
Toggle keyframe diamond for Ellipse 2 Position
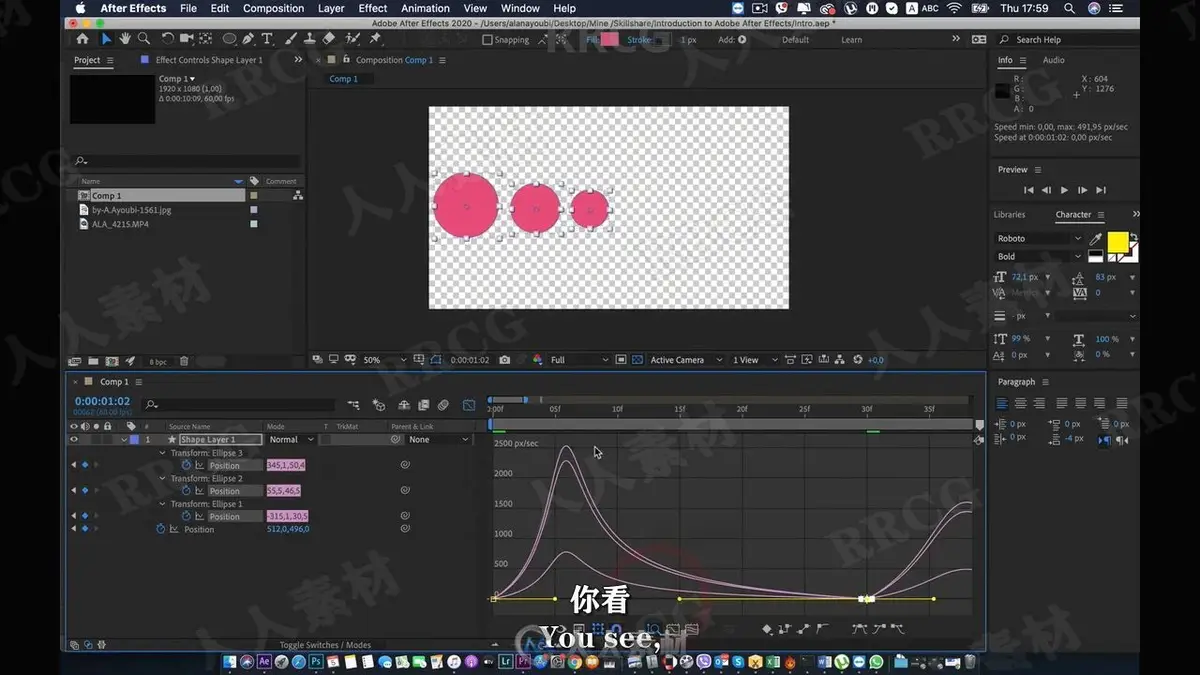click(84, 491)
